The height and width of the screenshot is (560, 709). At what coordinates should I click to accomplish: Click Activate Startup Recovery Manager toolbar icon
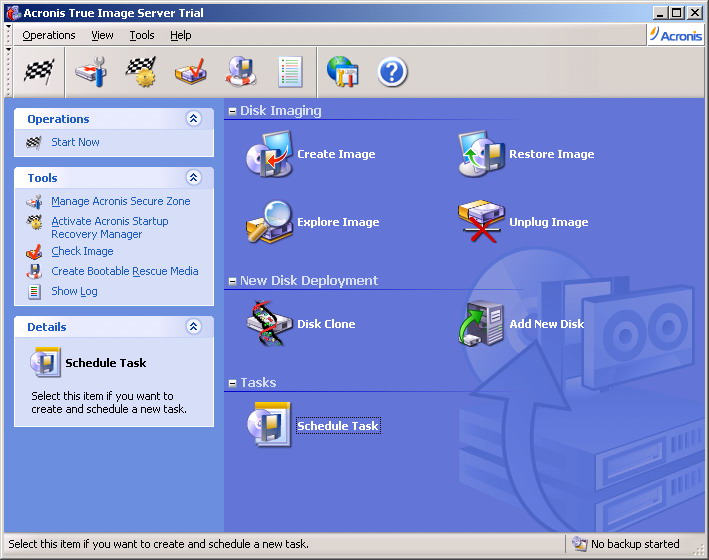click(141, 72)
